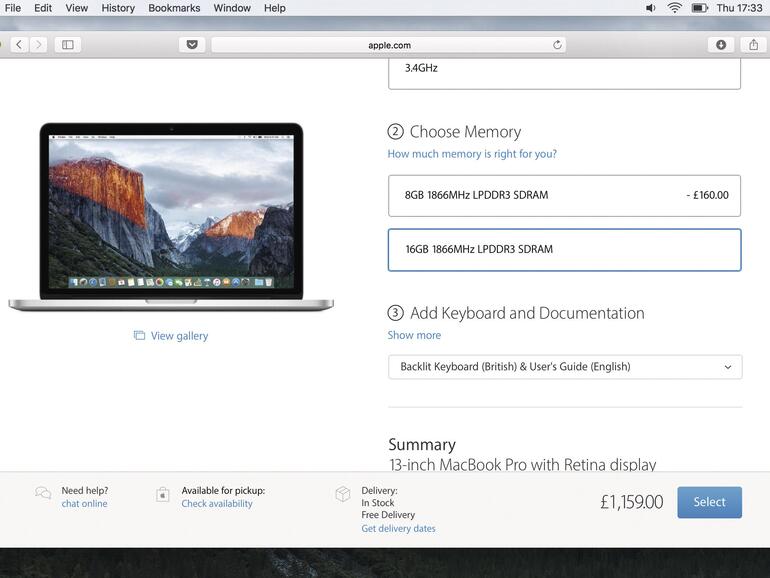Viewport: 770px width, 578px height.
Task: Go back with the Safari back arrow
Action: [19, 45]
